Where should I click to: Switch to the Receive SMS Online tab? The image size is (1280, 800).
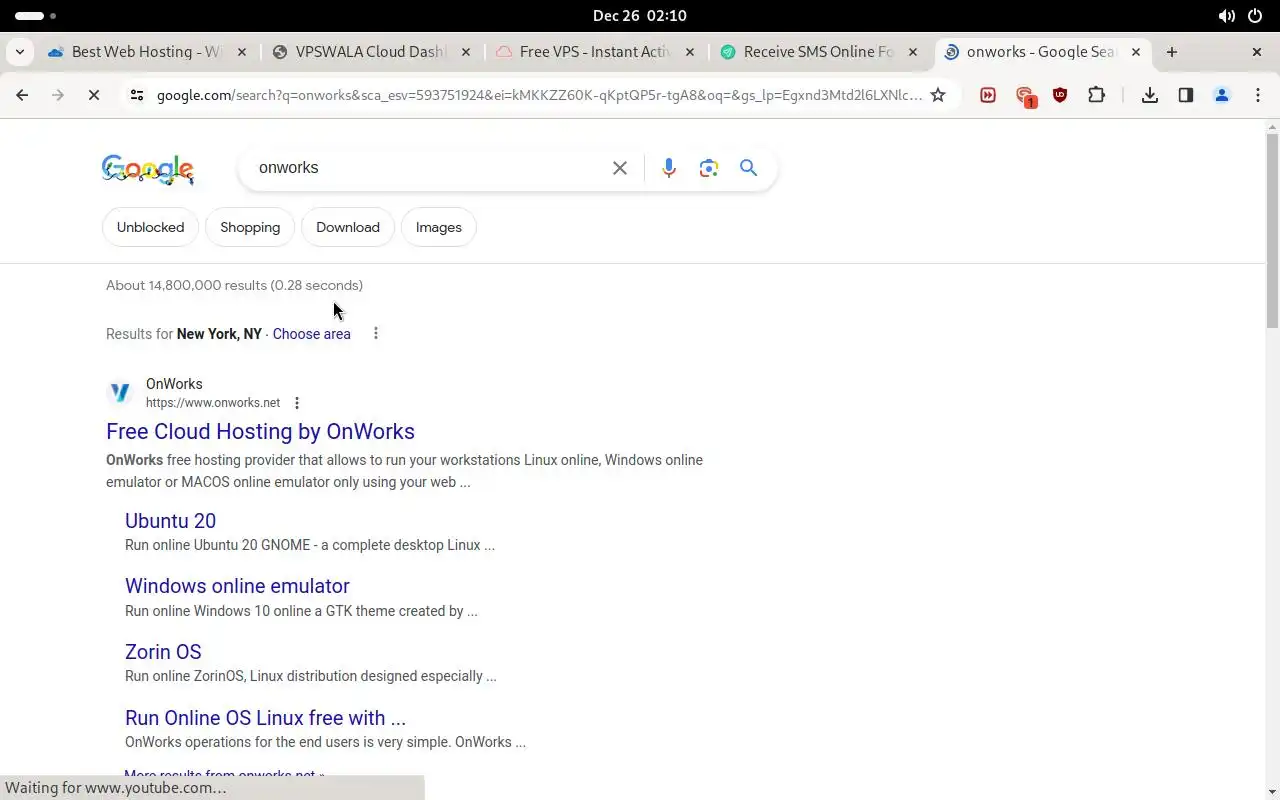click(819, 52)
